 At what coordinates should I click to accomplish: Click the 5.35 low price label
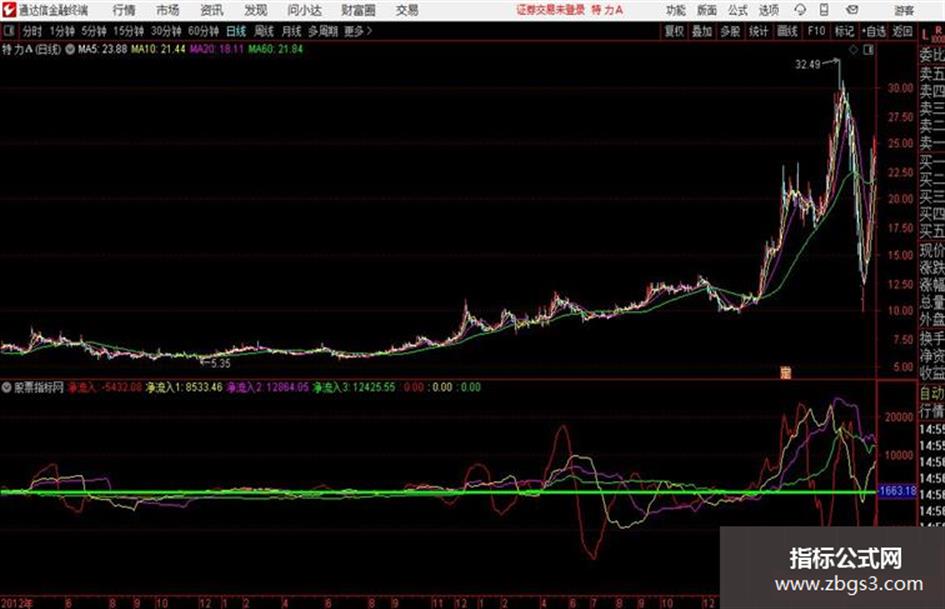pyautogui.click(x=221, y=364)
